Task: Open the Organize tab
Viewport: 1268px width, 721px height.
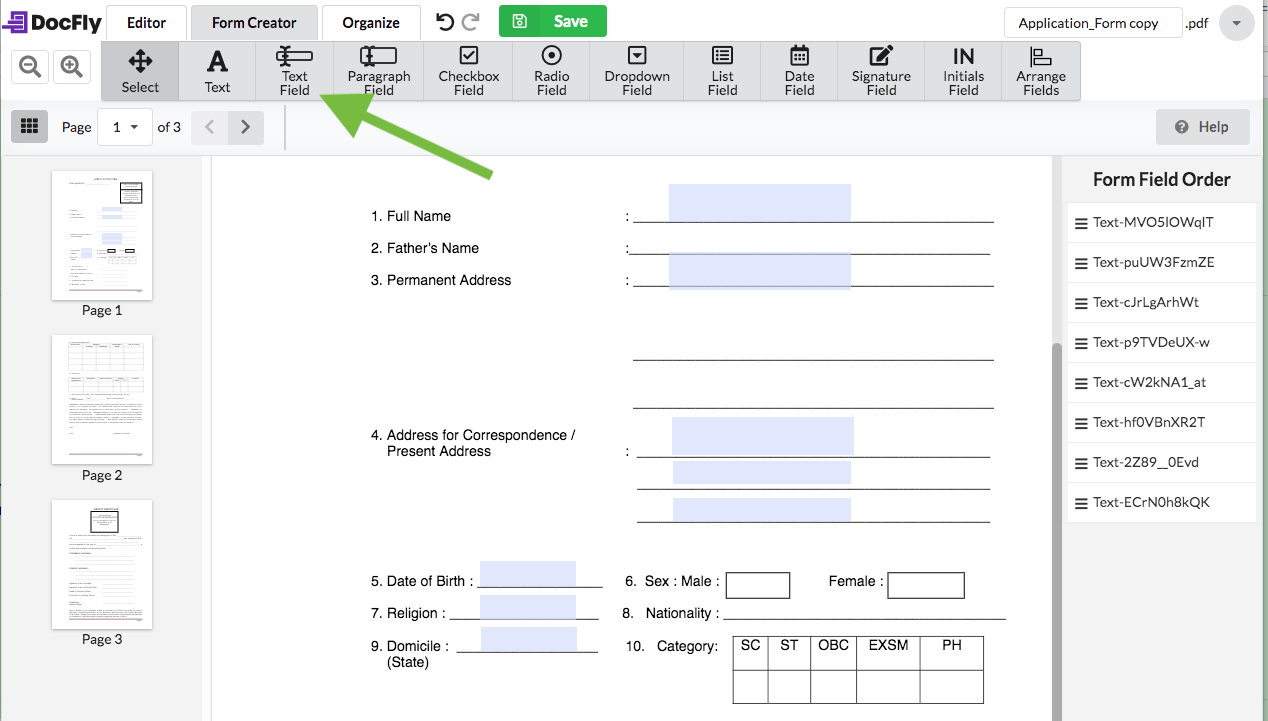Action: click(370, 22)
